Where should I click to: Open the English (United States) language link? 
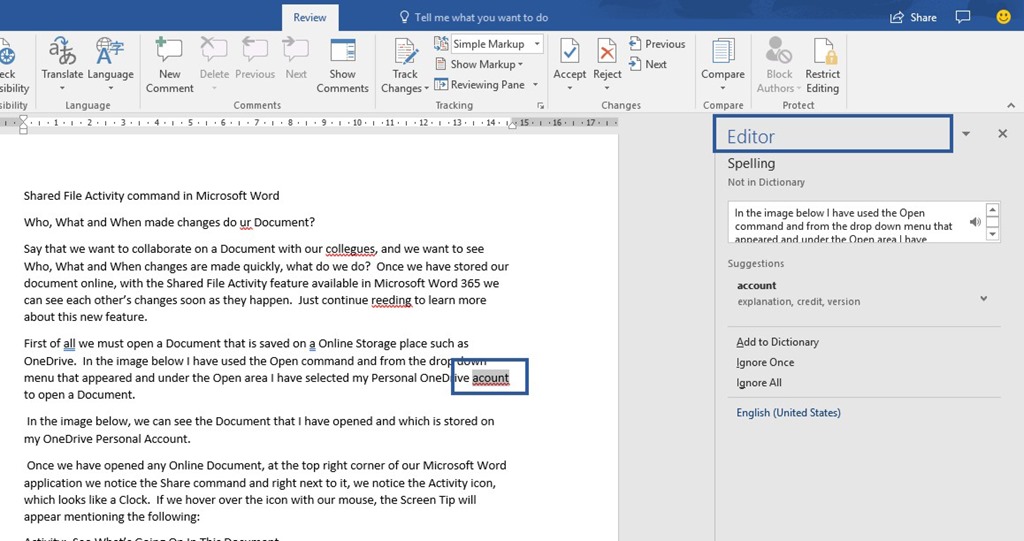788,412
